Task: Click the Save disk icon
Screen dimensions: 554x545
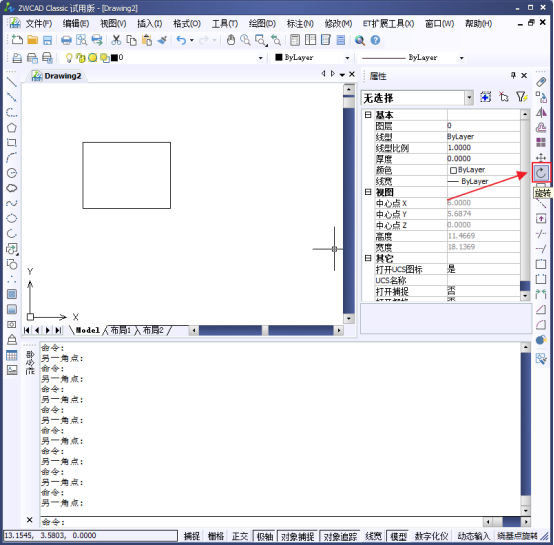Action: (x=47, y=40)
